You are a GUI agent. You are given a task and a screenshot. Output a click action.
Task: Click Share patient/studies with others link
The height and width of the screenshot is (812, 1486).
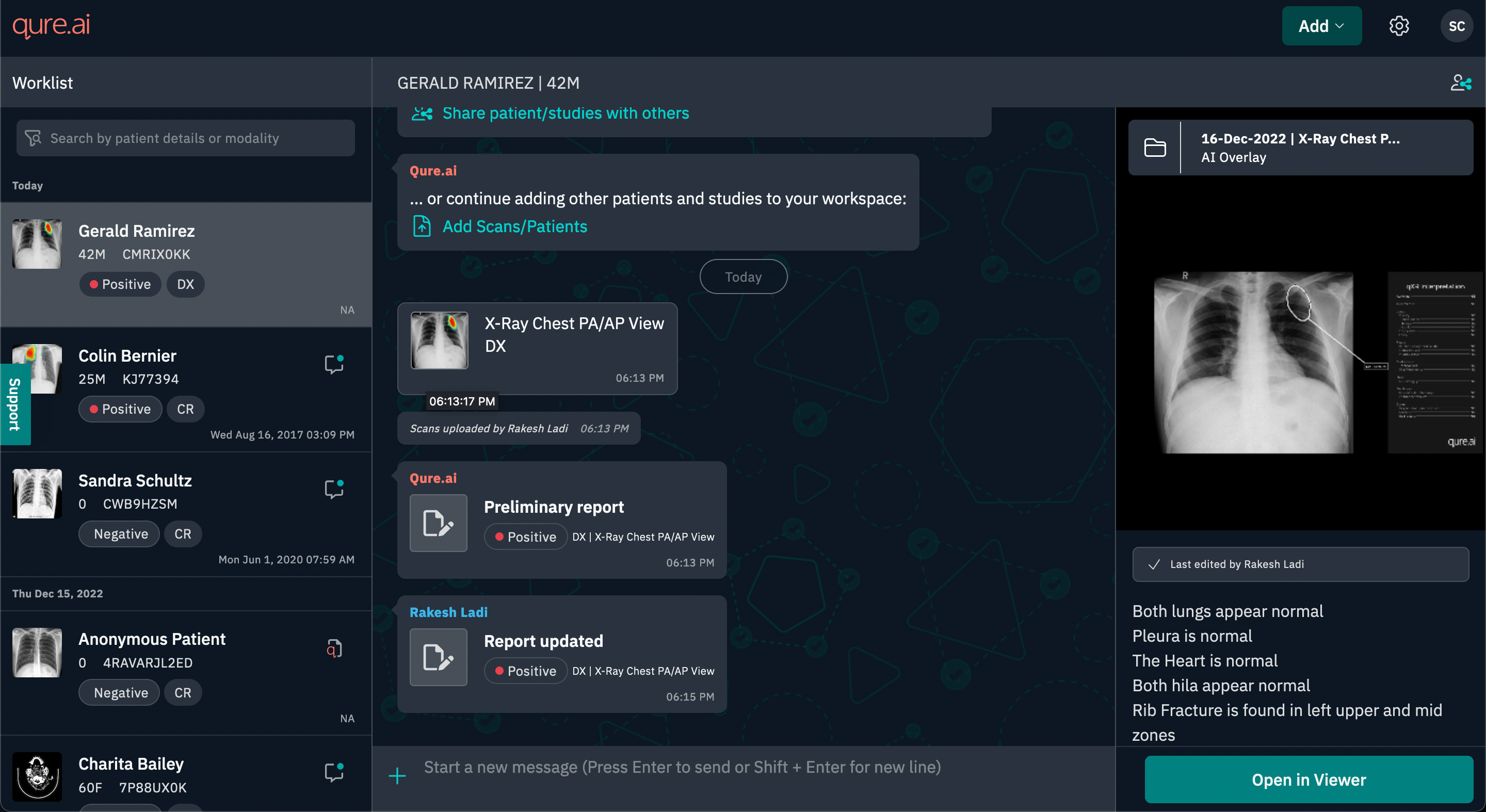tap(566, 113)
